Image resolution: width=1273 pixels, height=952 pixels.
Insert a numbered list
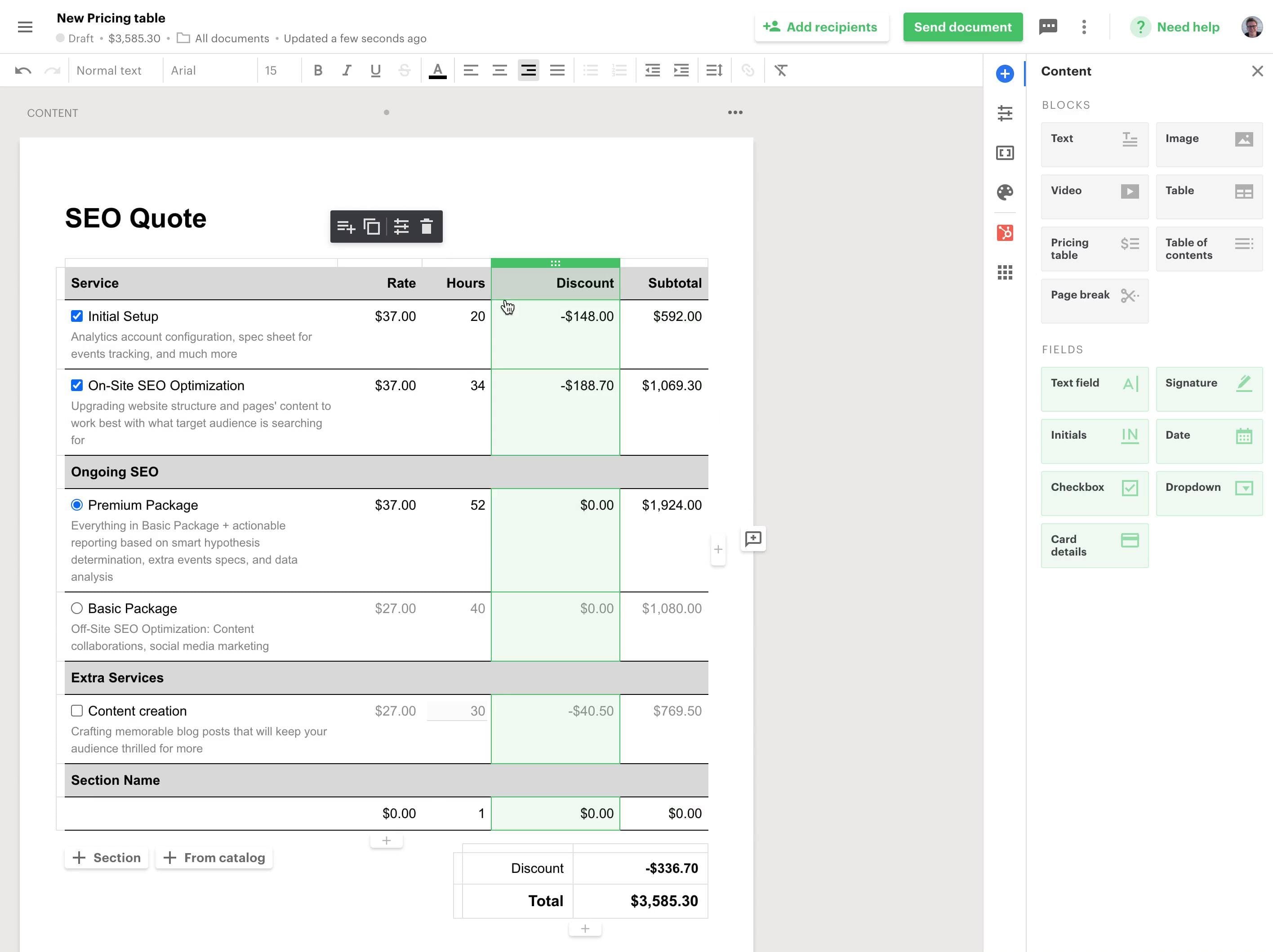point(619,70)
